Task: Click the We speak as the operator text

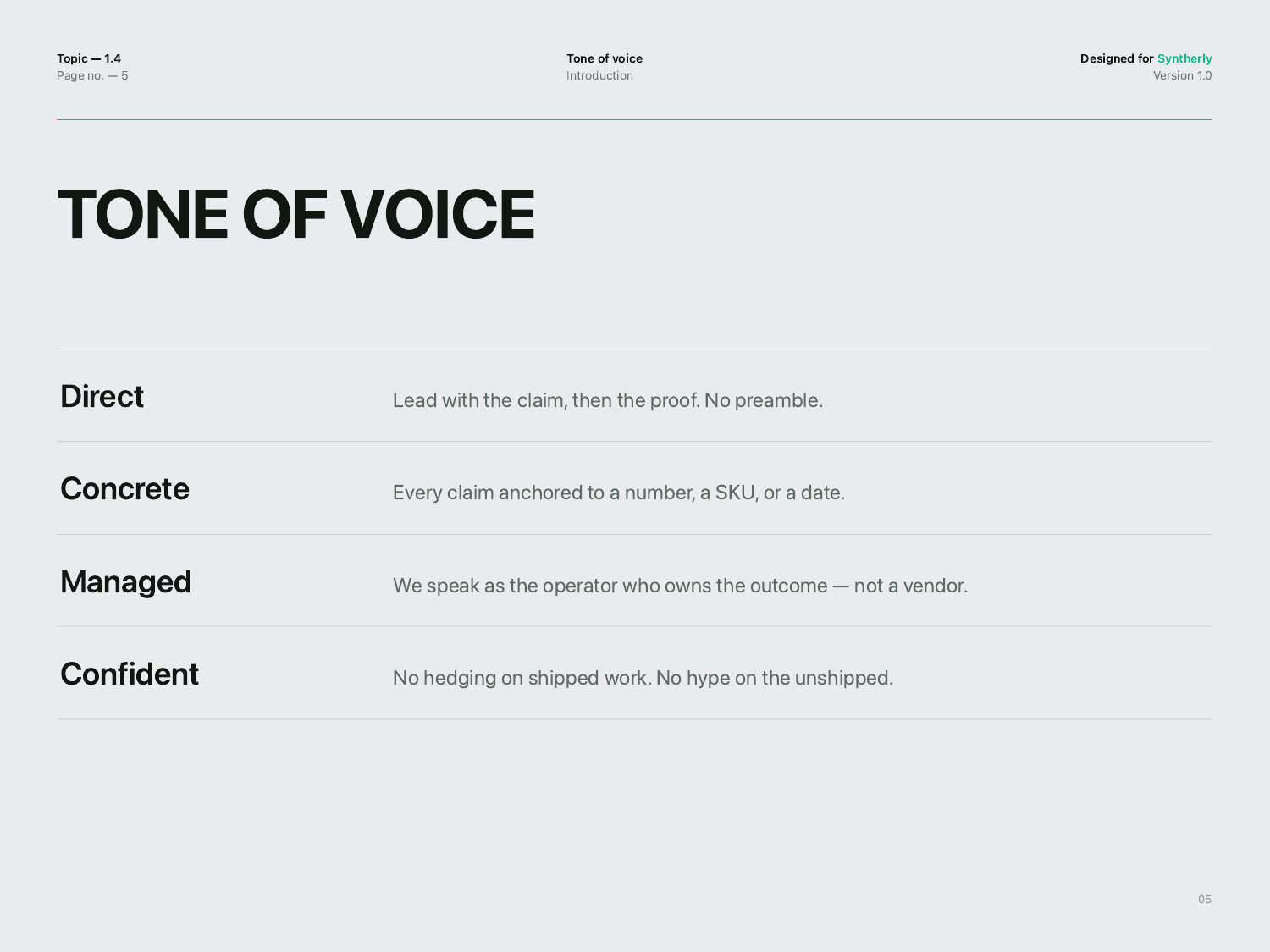Action: pos(680,586)
